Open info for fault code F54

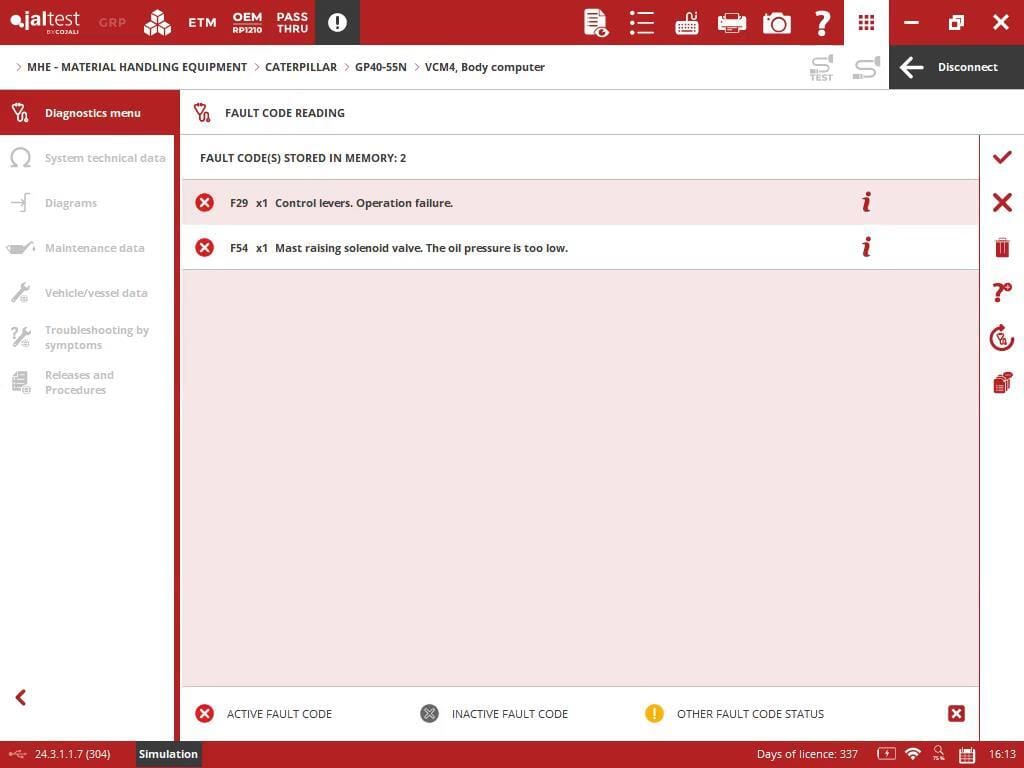coord(866,247)
